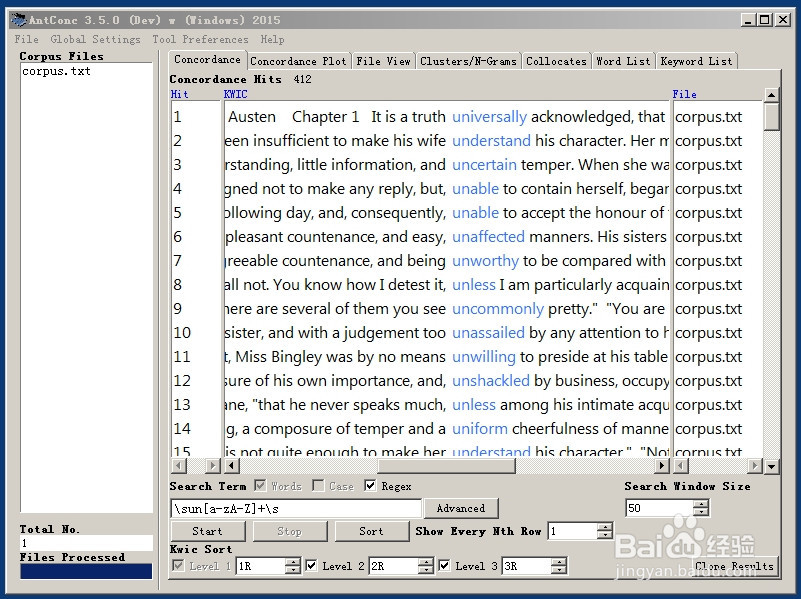Switch to the Word List tab
Screen dimensions: 801x599
coord(623,61)
